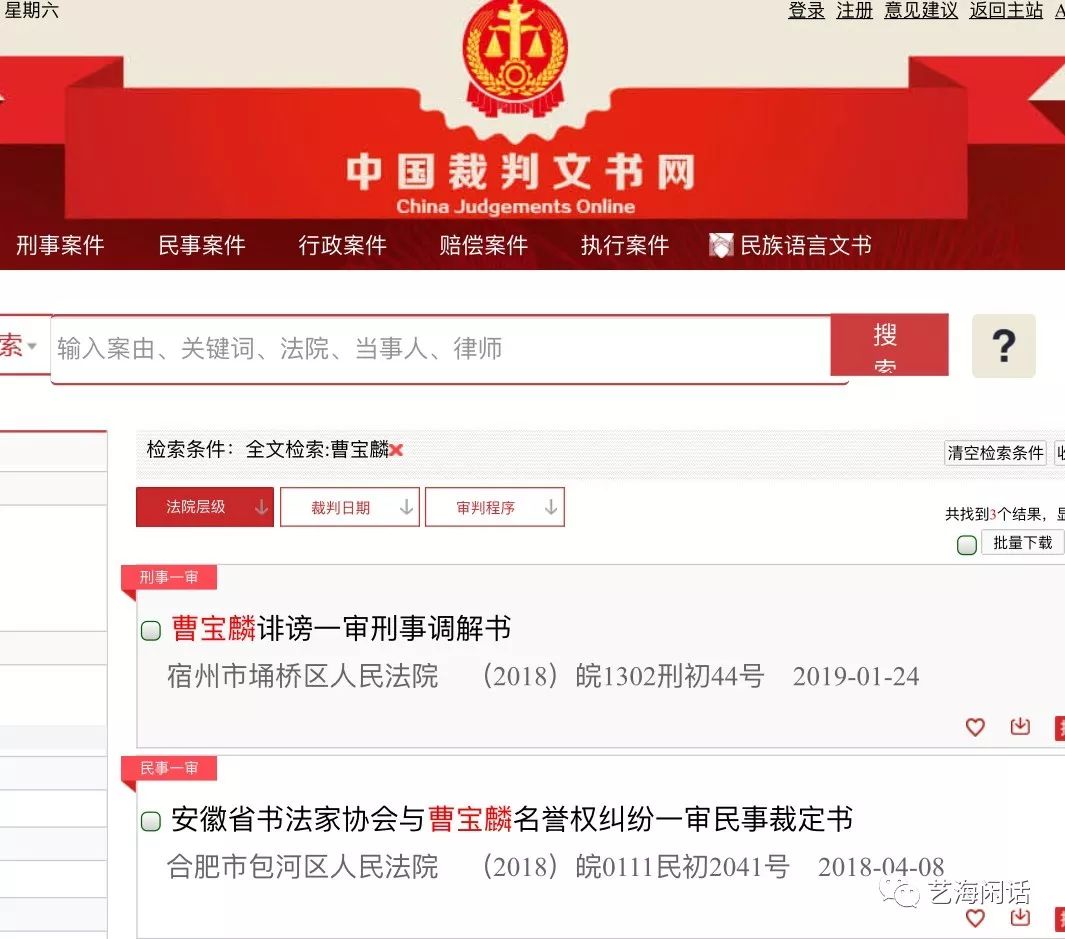The height and width of the screenshot is (939, 1065).
Task: Remove the 曹宝麟 search condition red X
Action: tap(397, 450)
